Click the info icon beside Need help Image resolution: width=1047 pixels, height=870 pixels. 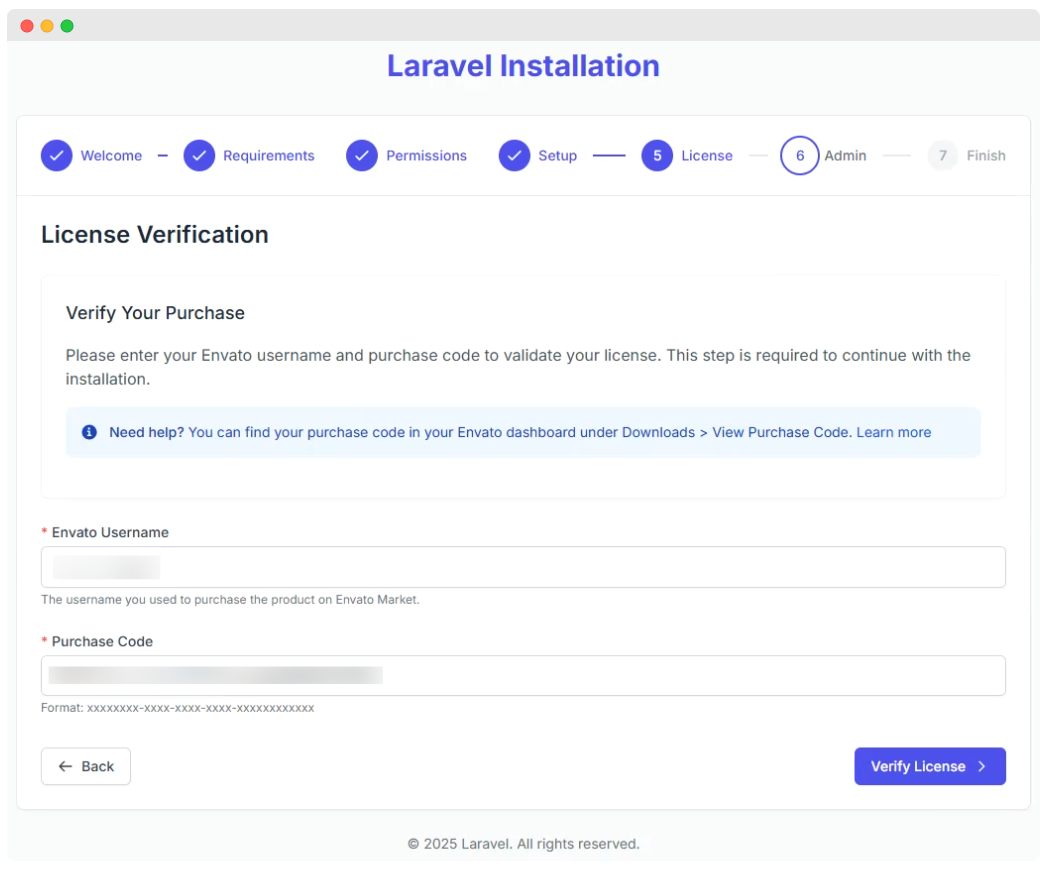click(89, 432)
